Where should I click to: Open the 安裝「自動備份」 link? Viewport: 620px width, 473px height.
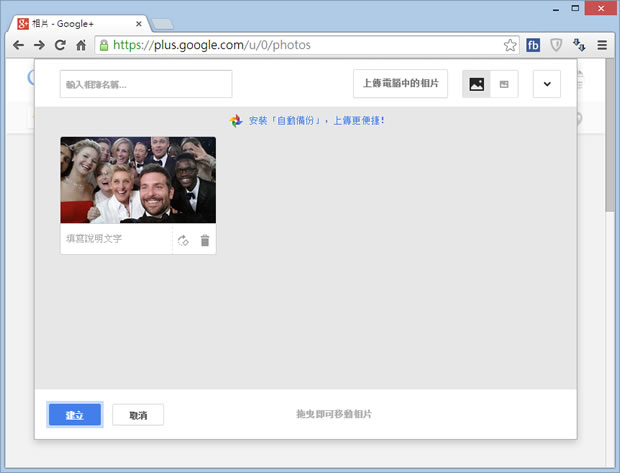tap(316, 120)
